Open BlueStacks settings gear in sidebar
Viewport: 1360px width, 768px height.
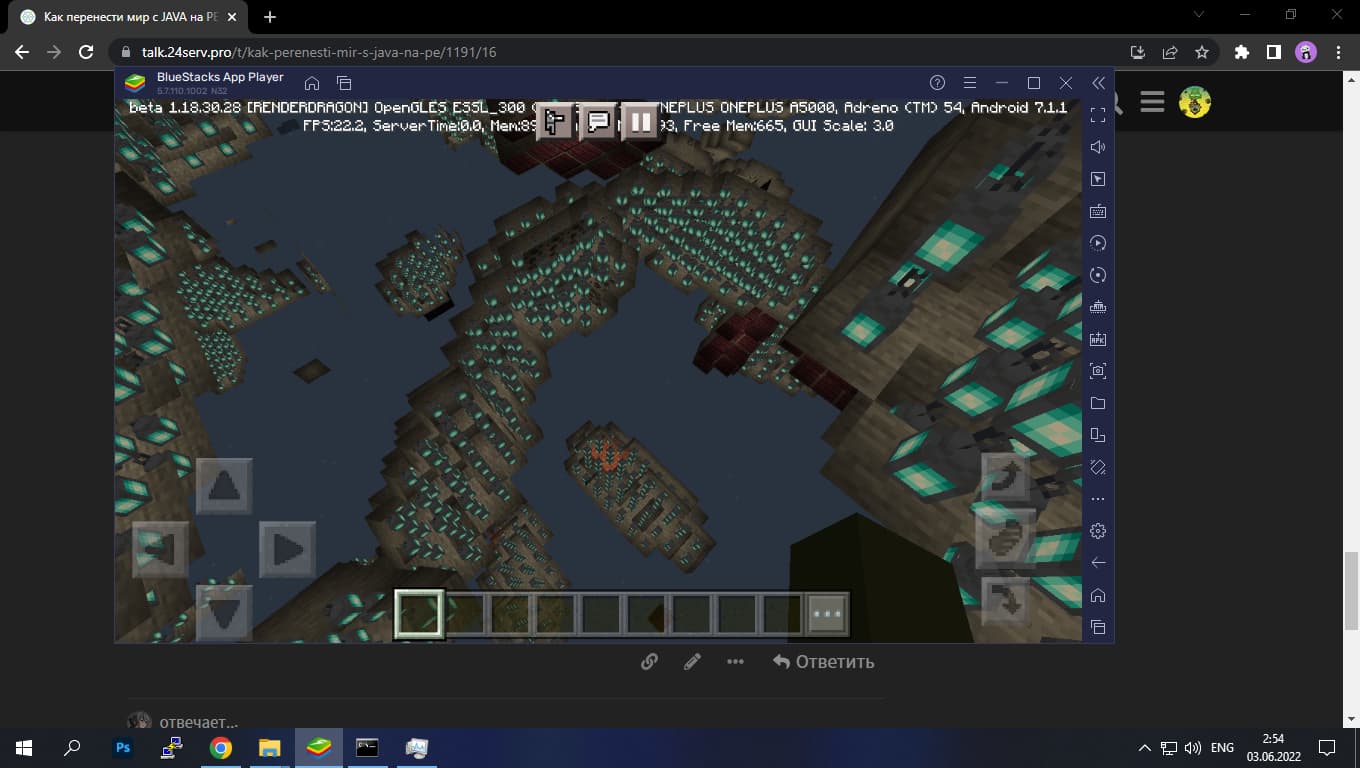pos(1098,531)
